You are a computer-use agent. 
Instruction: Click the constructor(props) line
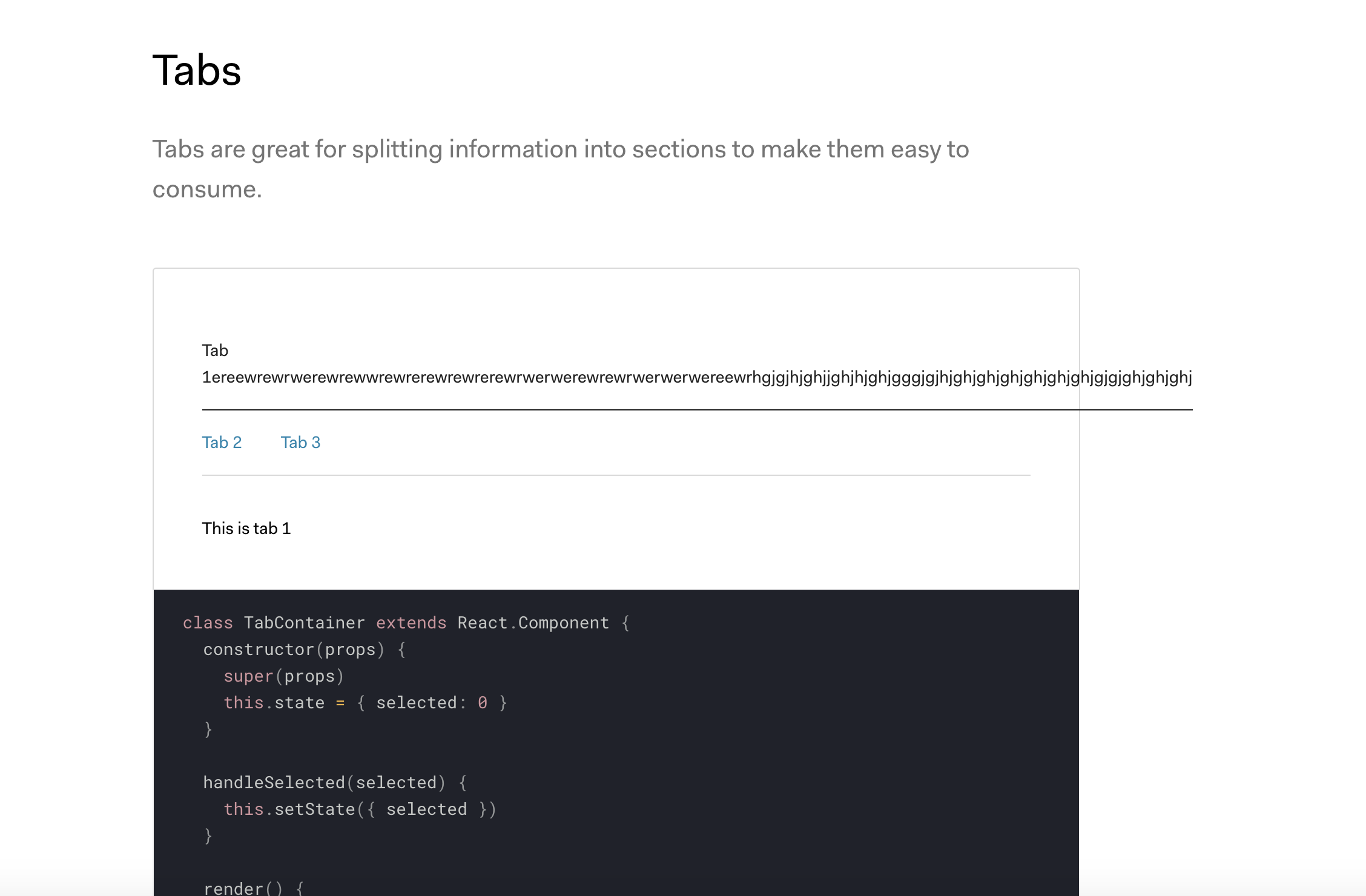pyautogui.click(x=294, y=649)
